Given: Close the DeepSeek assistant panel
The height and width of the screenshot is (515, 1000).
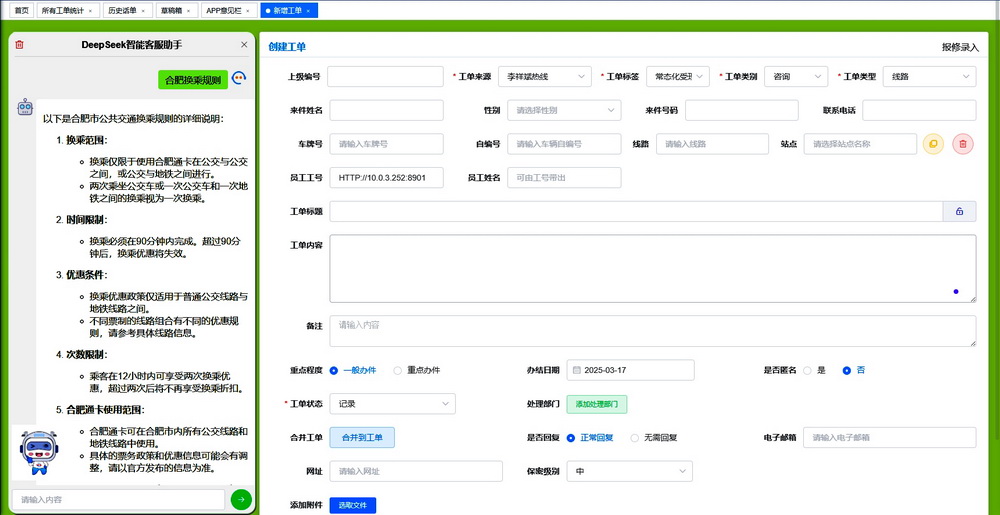Looking at the screenshot, I should pos(244,45).
